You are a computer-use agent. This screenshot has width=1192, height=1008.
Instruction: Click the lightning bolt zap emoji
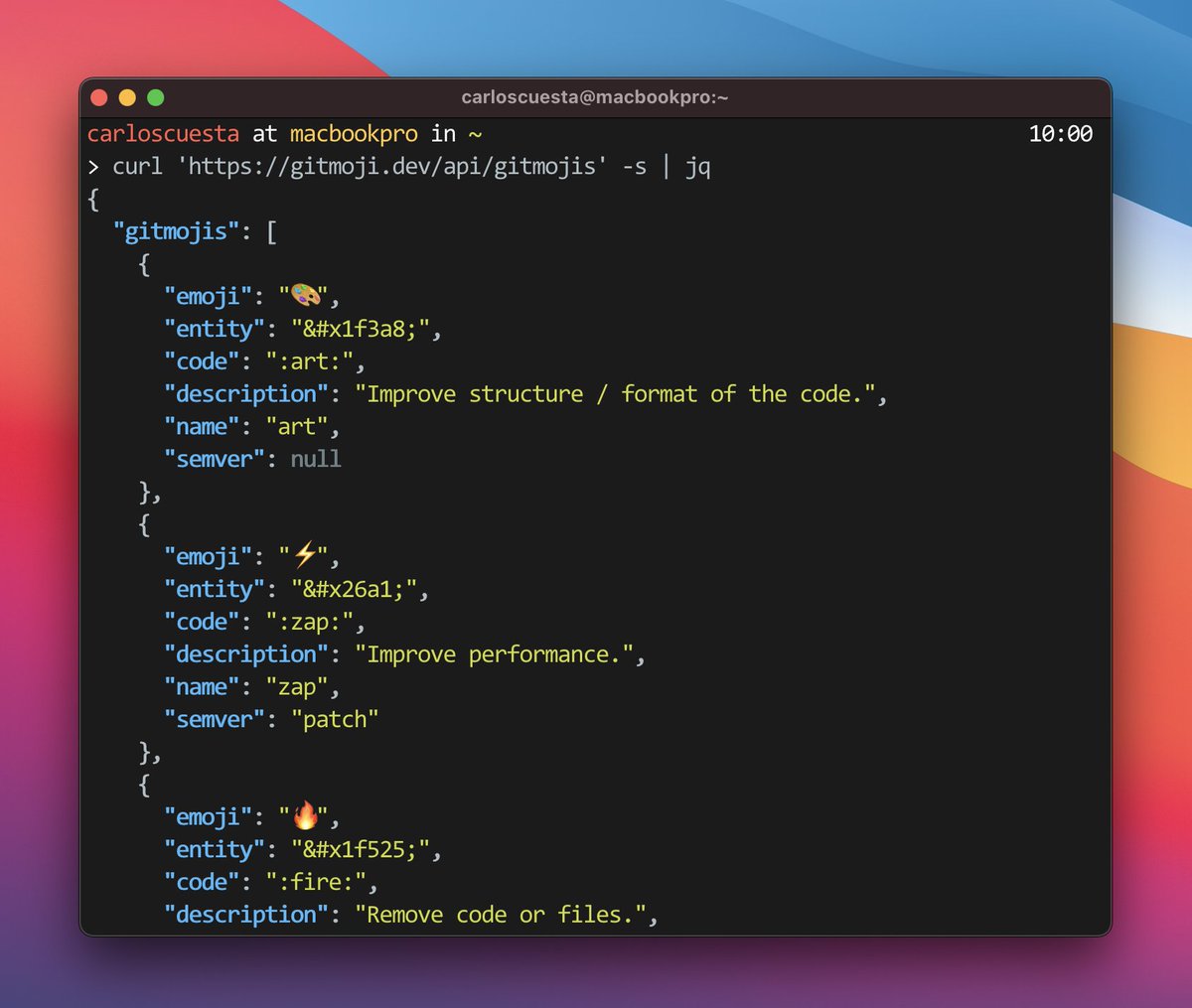click(x=304, y=556)
